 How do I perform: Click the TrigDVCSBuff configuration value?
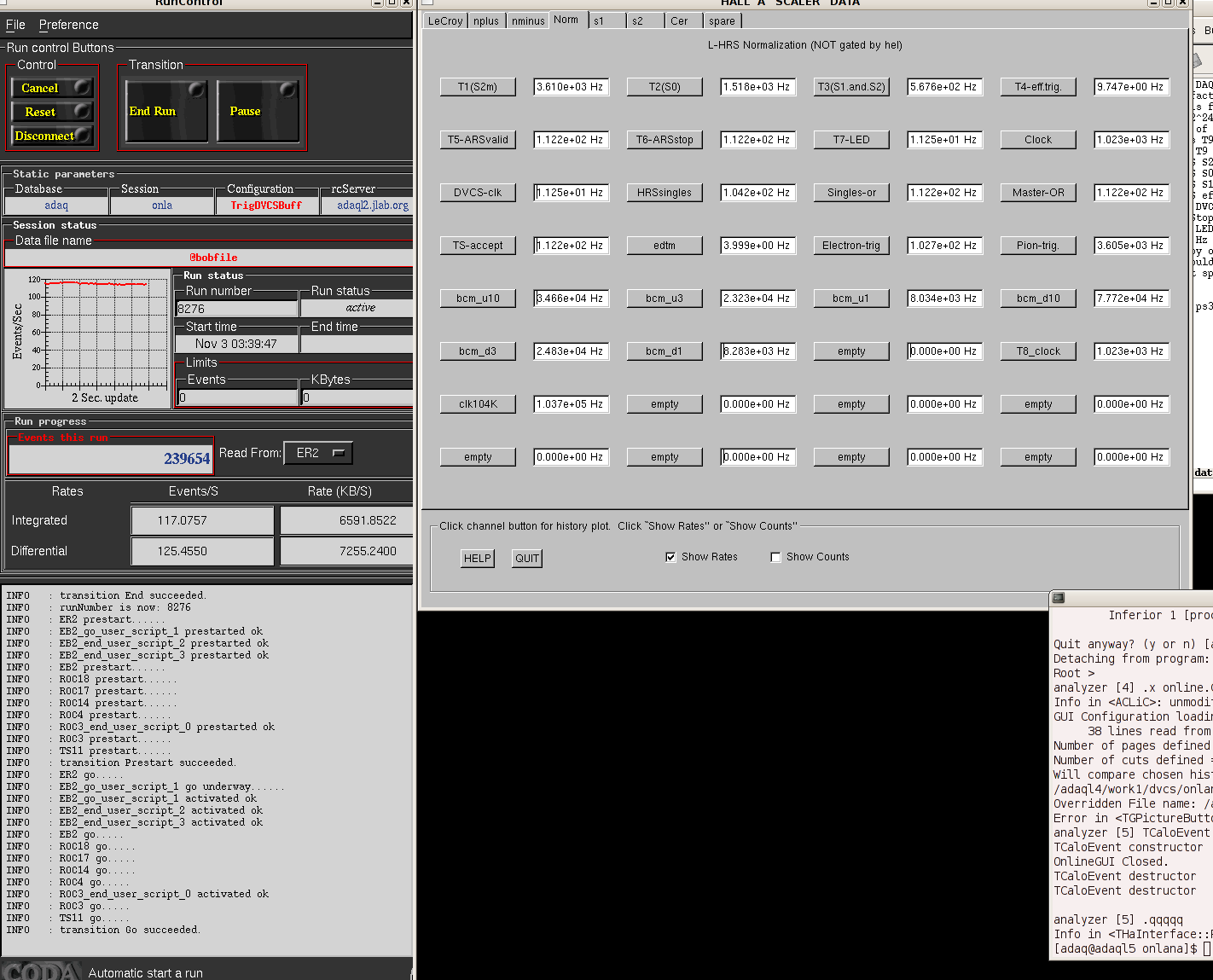266,206
